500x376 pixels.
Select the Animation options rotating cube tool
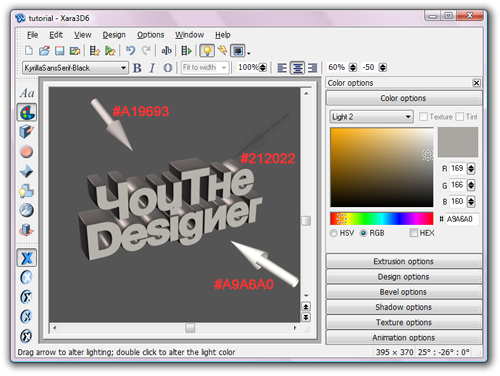coord(27,230)
